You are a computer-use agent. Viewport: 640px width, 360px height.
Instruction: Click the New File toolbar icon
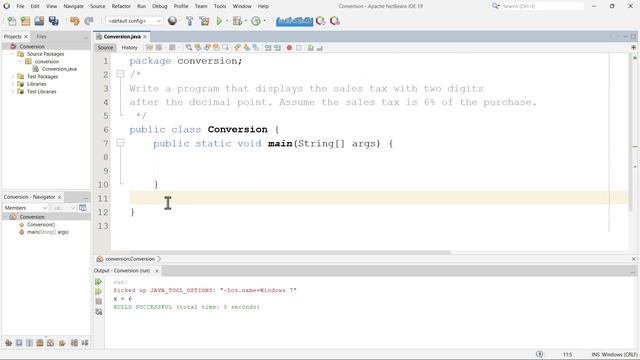click(11, 21)
